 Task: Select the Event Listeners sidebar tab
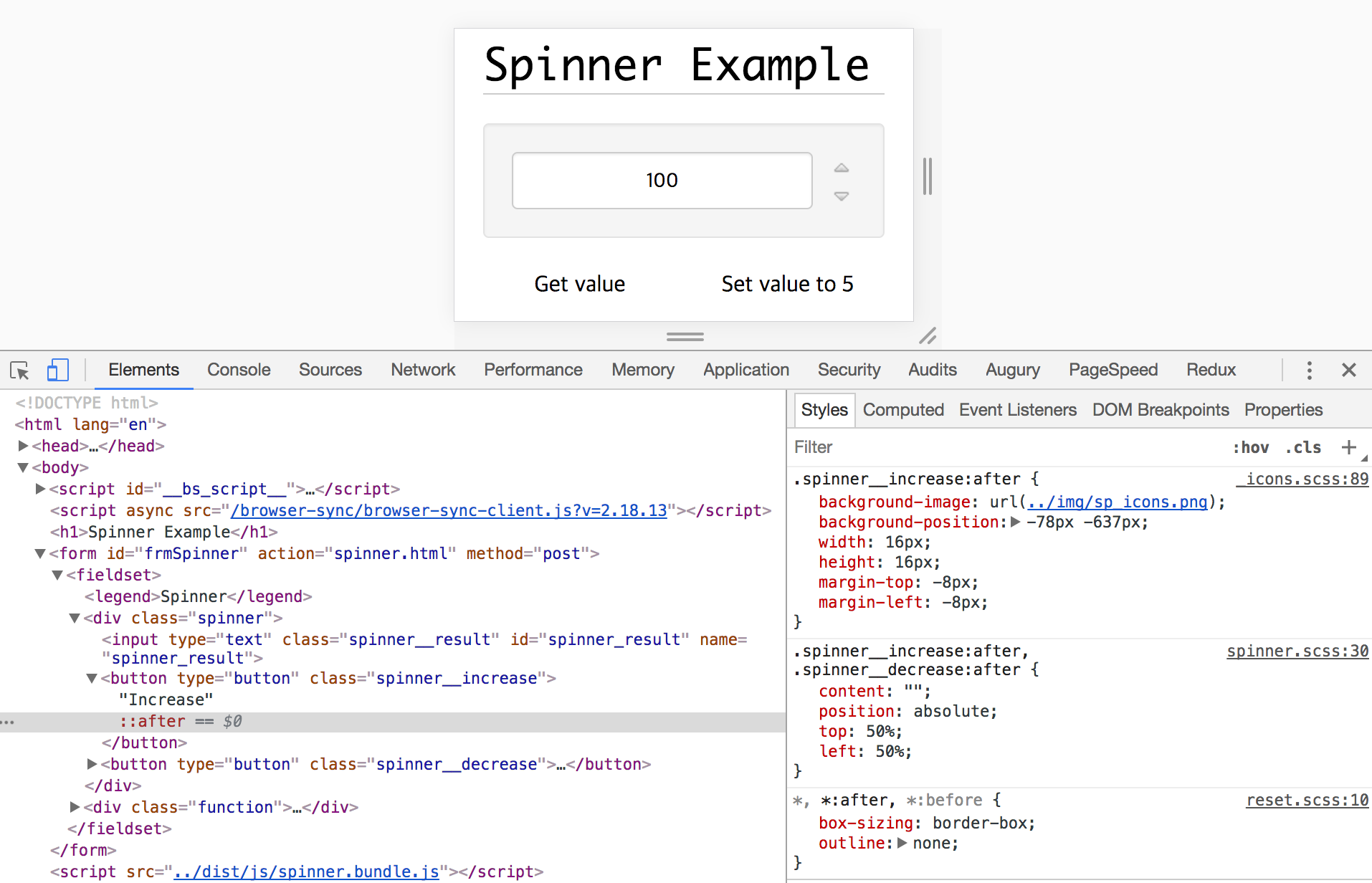(1018, 410)
